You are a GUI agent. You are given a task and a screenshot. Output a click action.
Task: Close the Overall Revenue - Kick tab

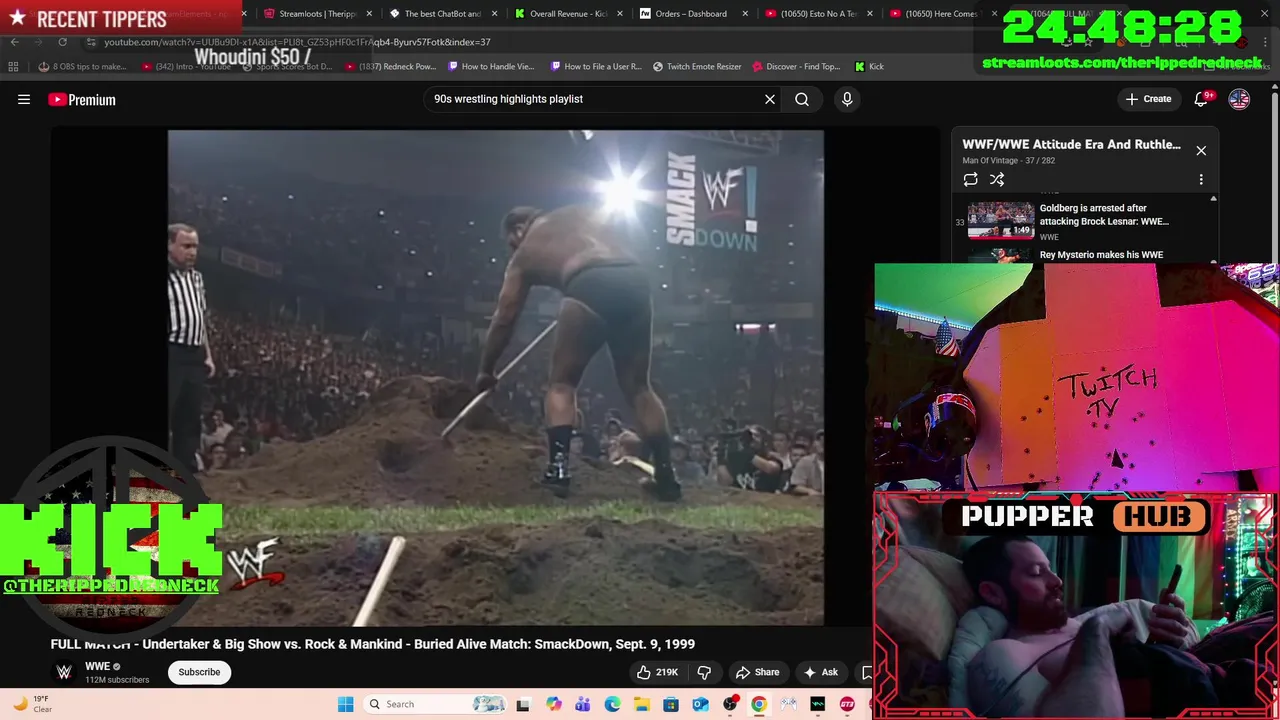(620, 14)
